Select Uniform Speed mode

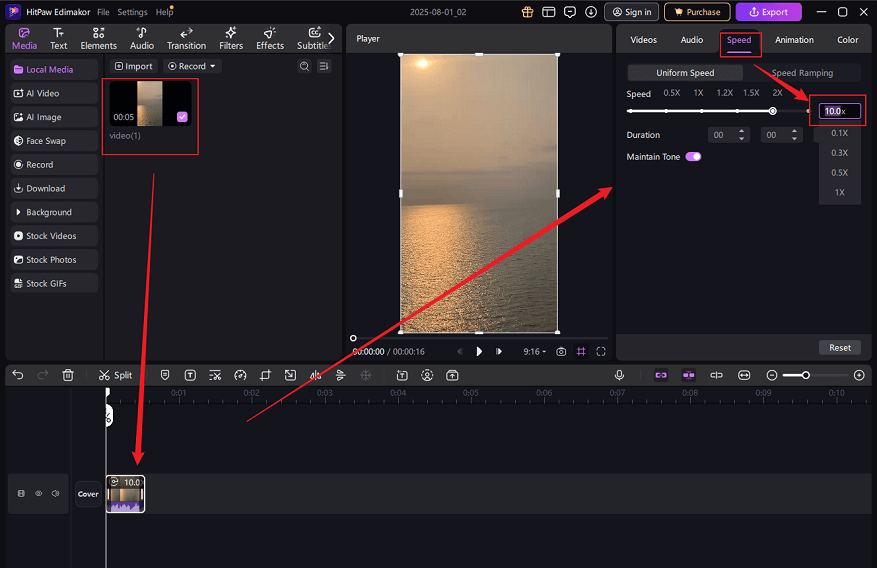685,73
